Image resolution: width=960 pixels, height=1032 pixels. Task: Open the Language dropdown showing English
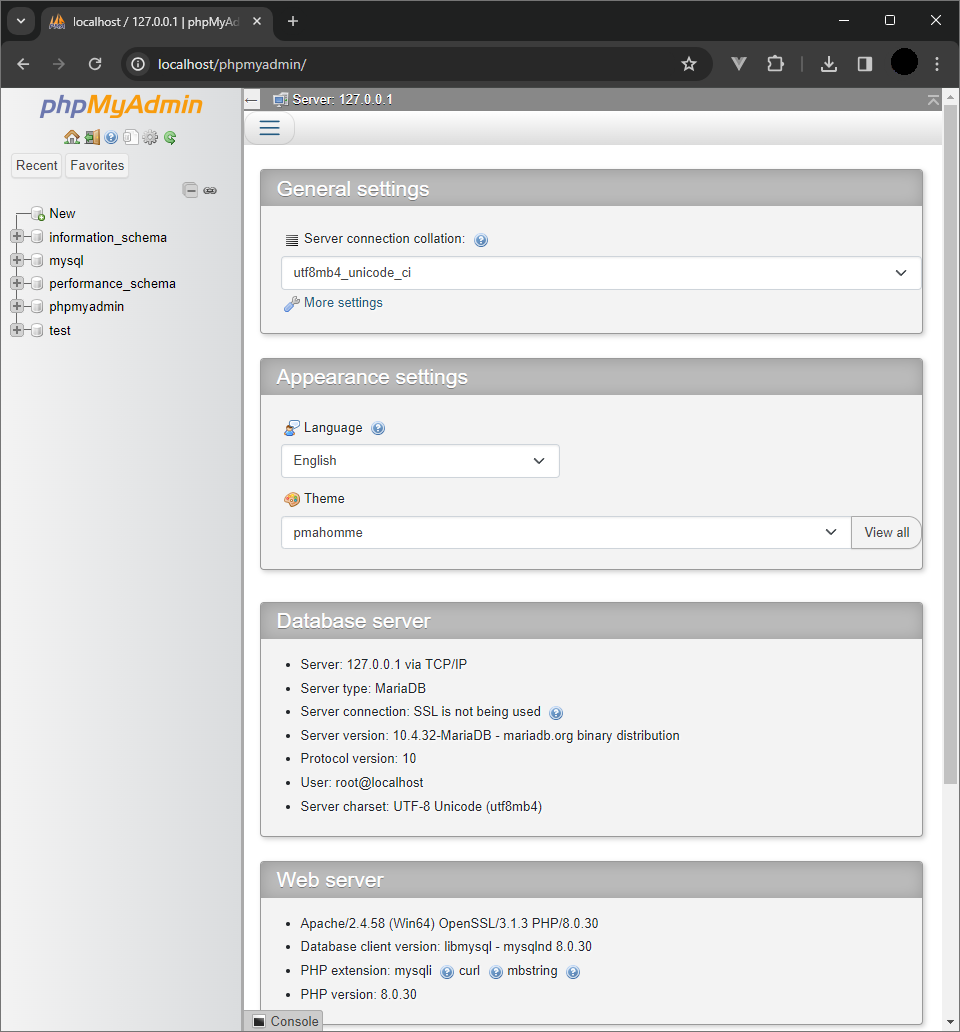pyautogui.click(x=420, y=461)
